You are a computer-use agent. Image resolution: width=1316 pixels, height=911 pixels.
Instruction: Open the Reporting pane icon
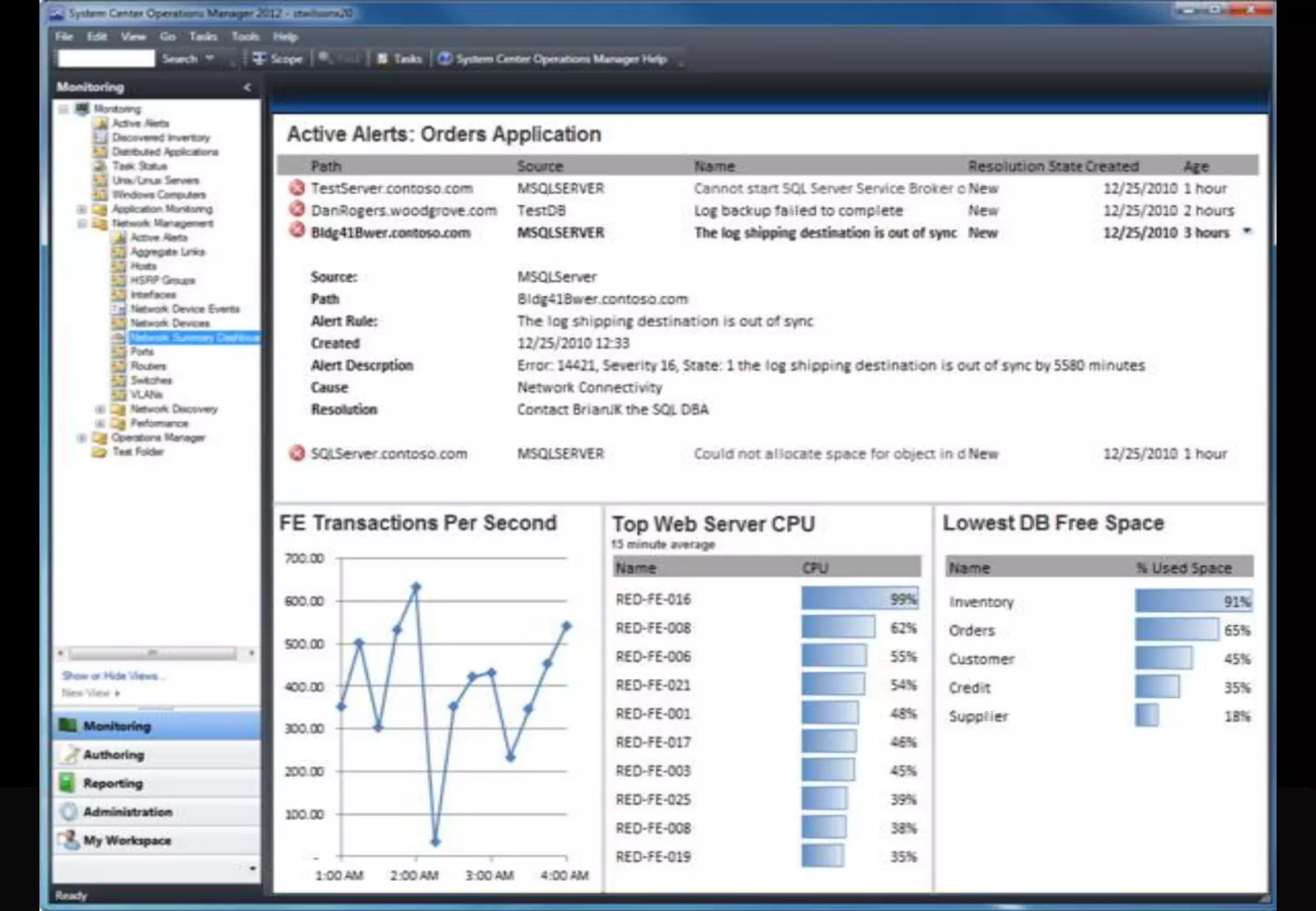point(67,783)
